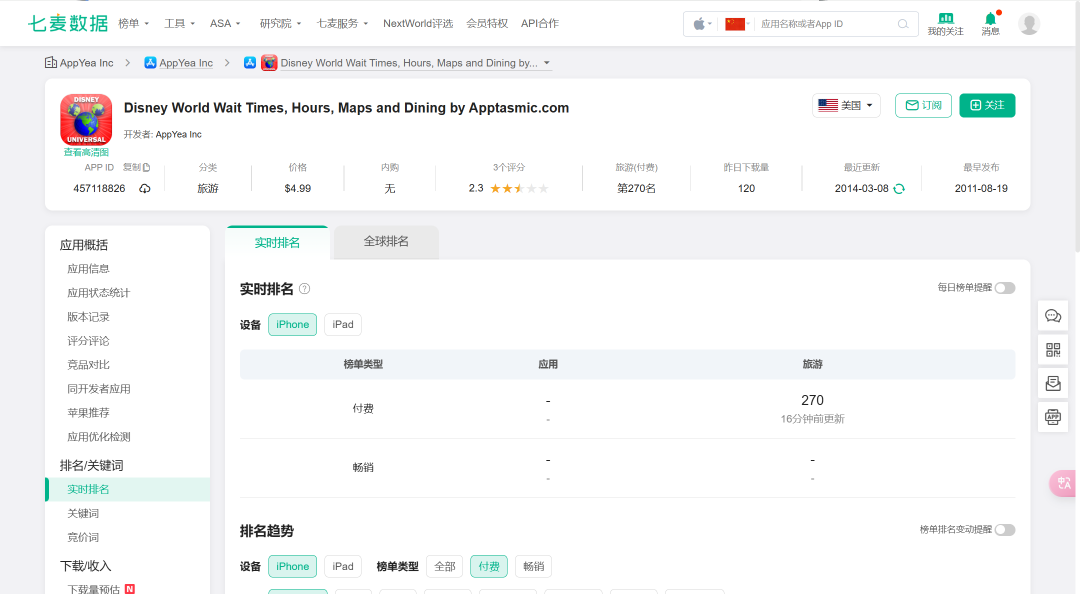Open China flag region dropdown in search
This screenshot has height=594, width=1080.
(737, 24)
